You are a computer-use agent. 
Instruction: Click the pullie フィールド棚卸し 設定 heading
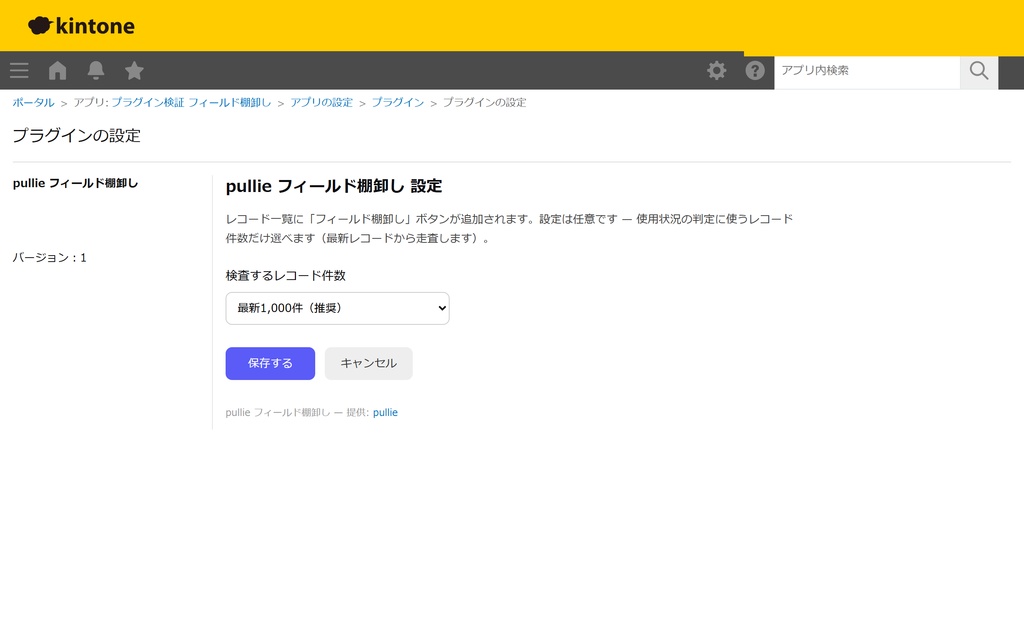coord(334,186)
